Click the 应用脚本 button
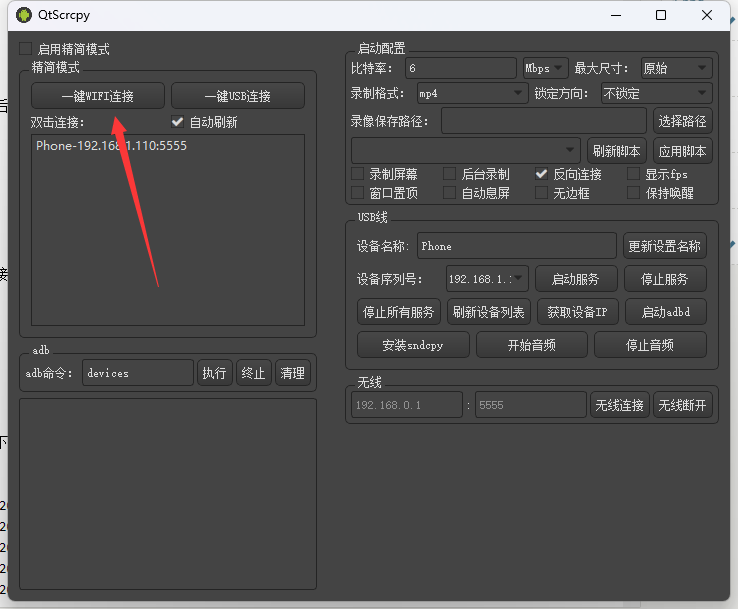This screenshot has height=609, width=738. (x=682, y=151)
